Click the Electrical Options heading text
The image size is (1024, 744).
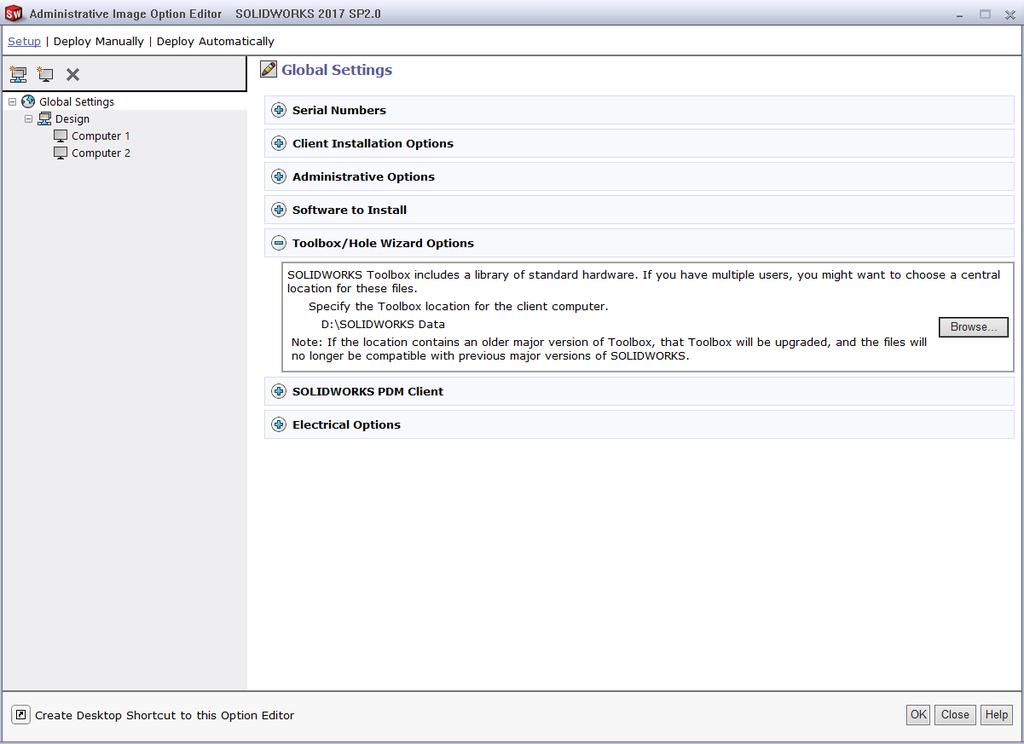346,425
